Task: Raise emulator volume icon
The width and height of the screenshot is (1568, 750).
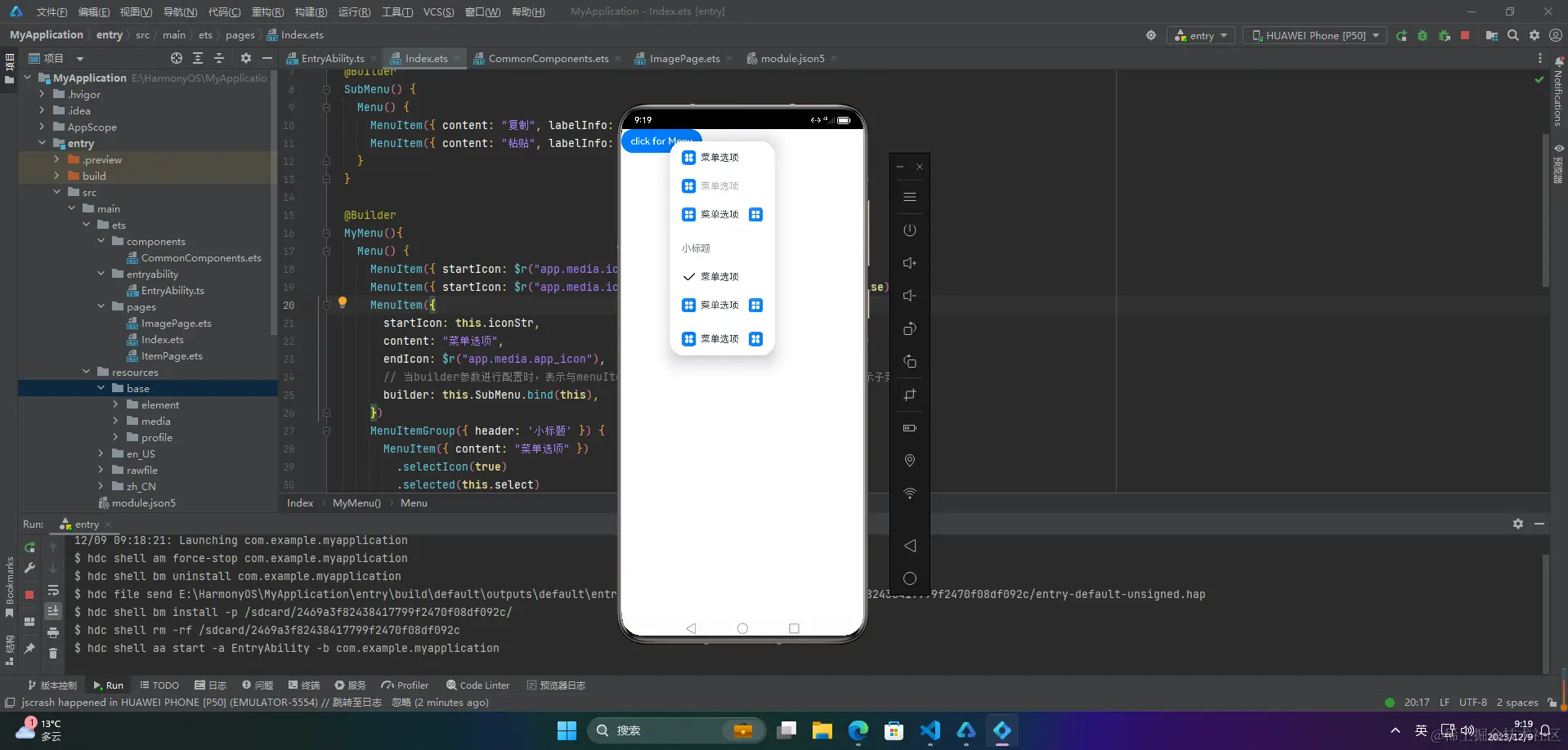Action: point(910,263)
